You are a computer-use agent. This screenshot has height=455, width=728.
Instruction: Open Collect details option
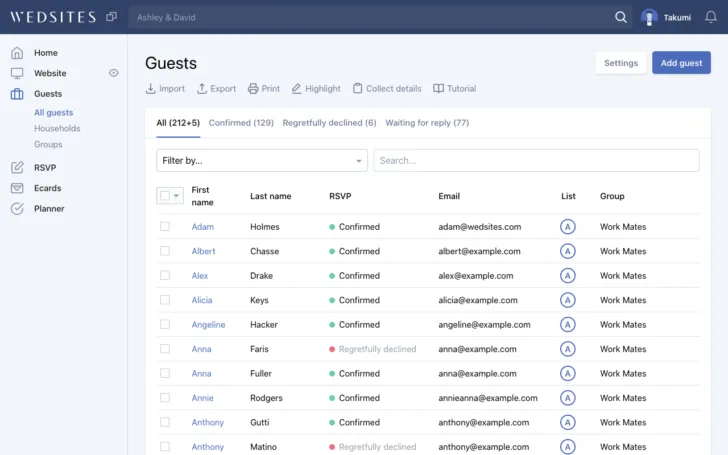387,89
